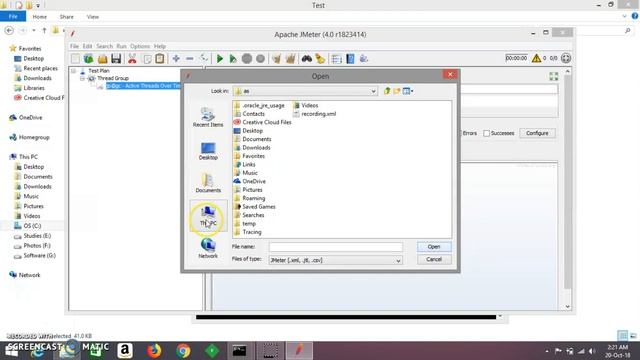Click the Collapse All minus icon
This screenshot has width=640, height=360.
190,58
